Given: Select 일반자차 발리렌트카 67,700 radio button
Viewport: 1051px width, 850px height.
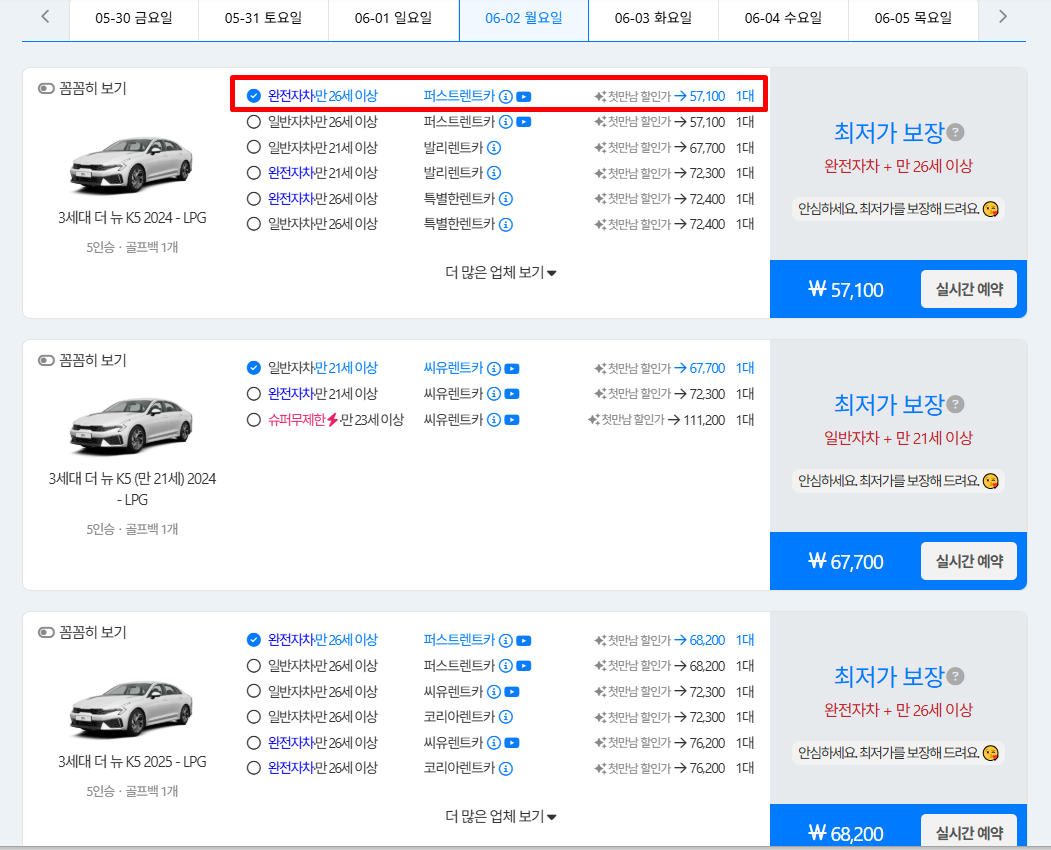Looking at the screenshot, I should click(x=253, y=147).
